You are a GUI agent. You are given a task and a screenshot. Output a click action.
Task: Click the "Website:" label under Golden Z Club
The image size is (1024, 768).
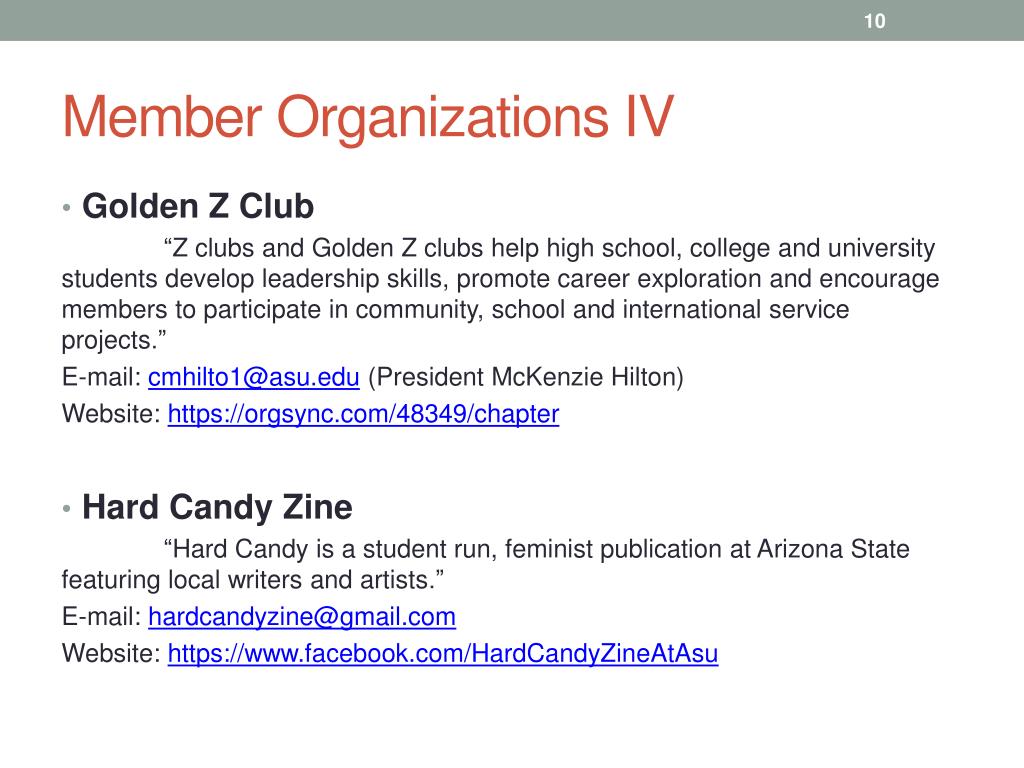111,415
